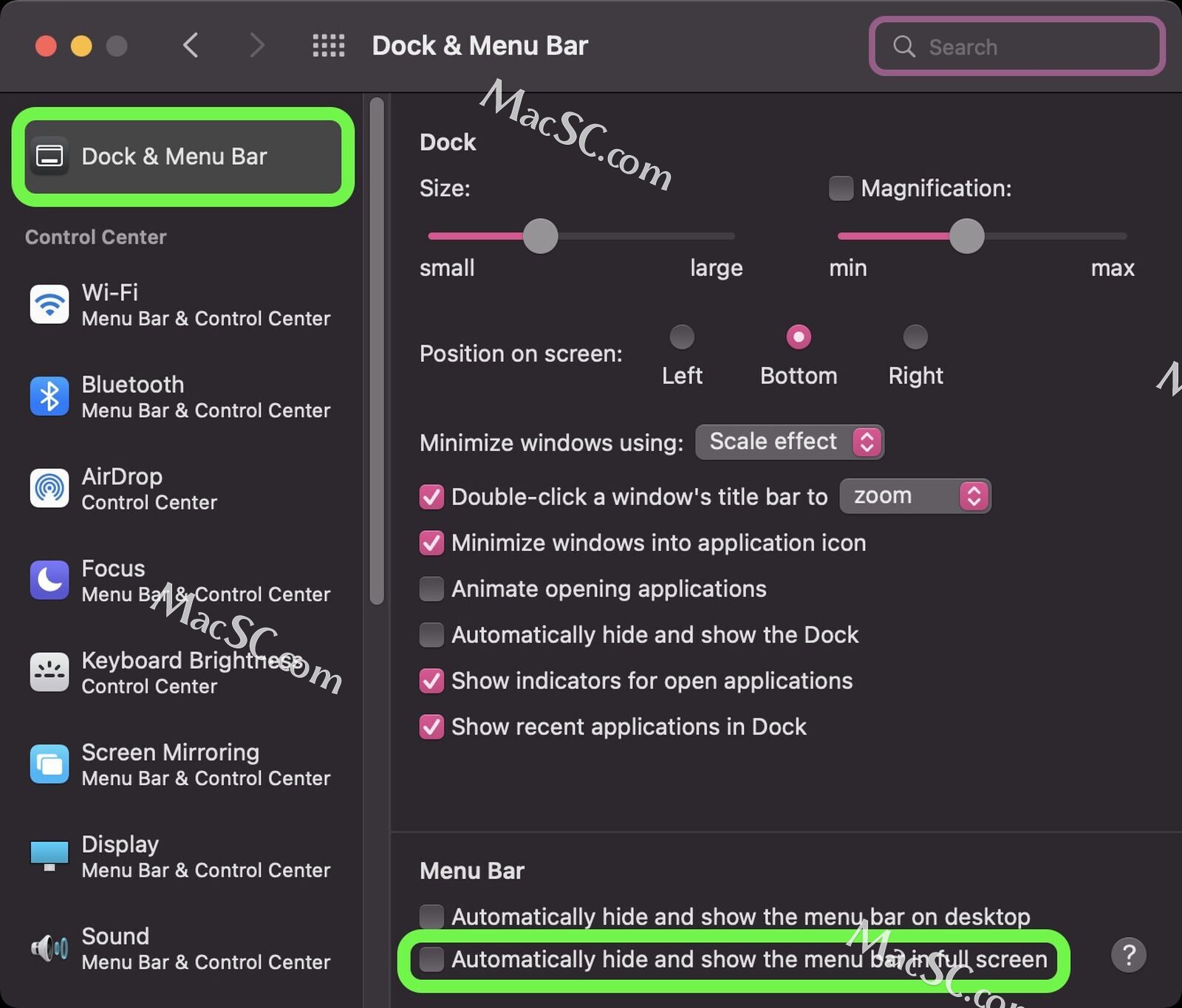Click the red close window button
Viewport: 1182px width, 1008px height.
point(46,46)
